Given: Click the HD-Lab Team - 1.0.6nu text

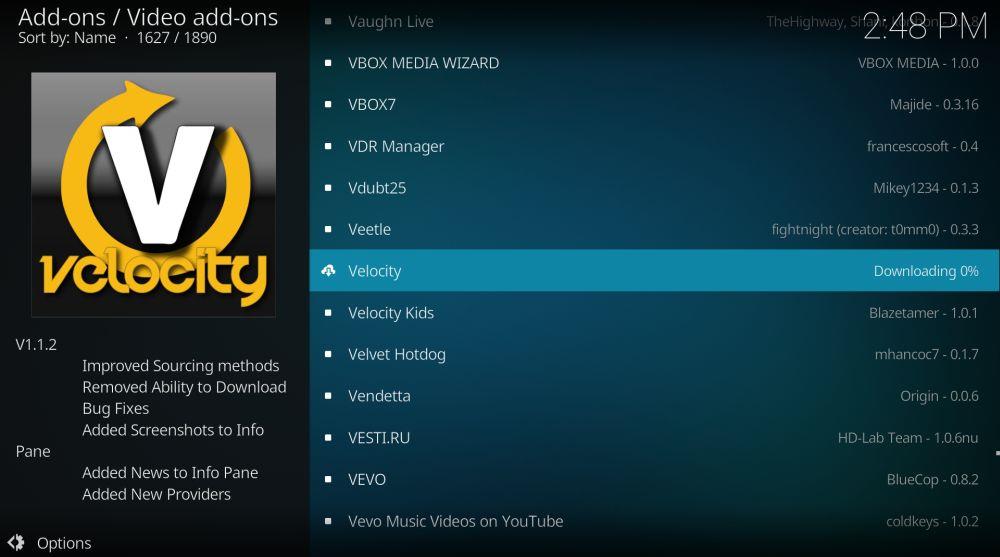Looking at the screenshot, I should pyautogui.click(x=908, y=438).
